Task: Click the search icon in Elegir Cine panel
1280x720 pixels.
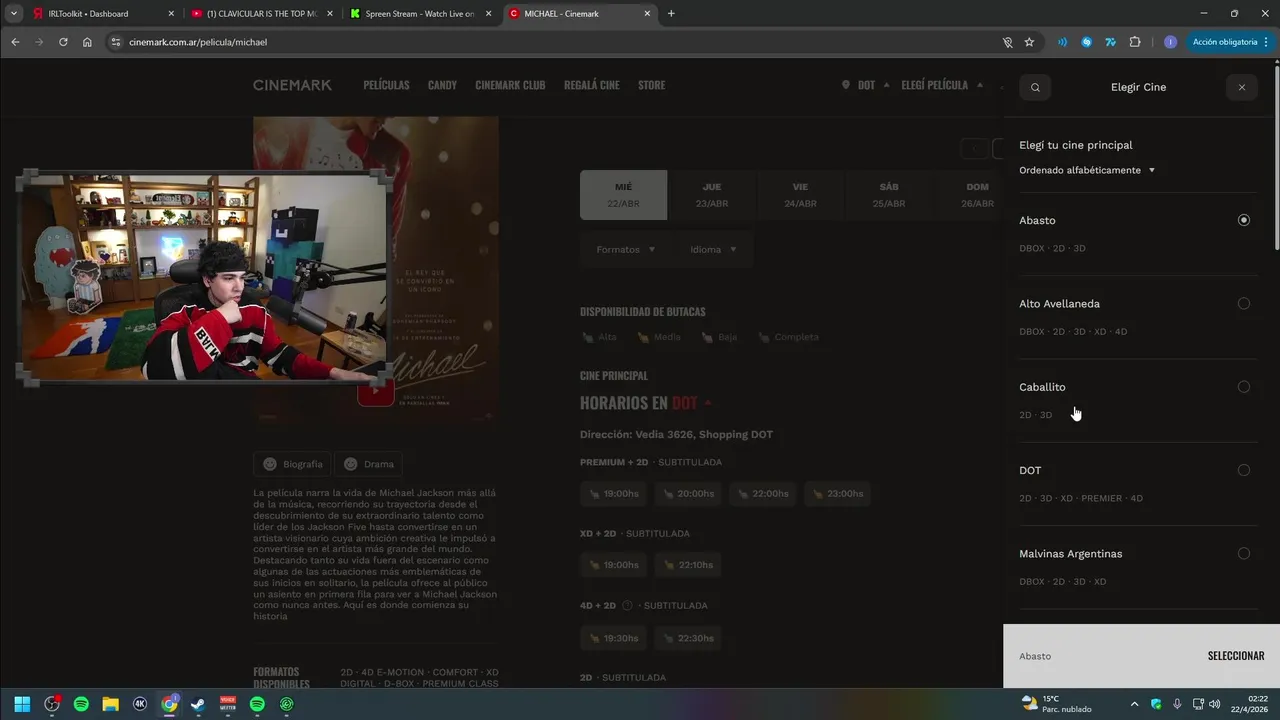Action: pos(1035,87)
